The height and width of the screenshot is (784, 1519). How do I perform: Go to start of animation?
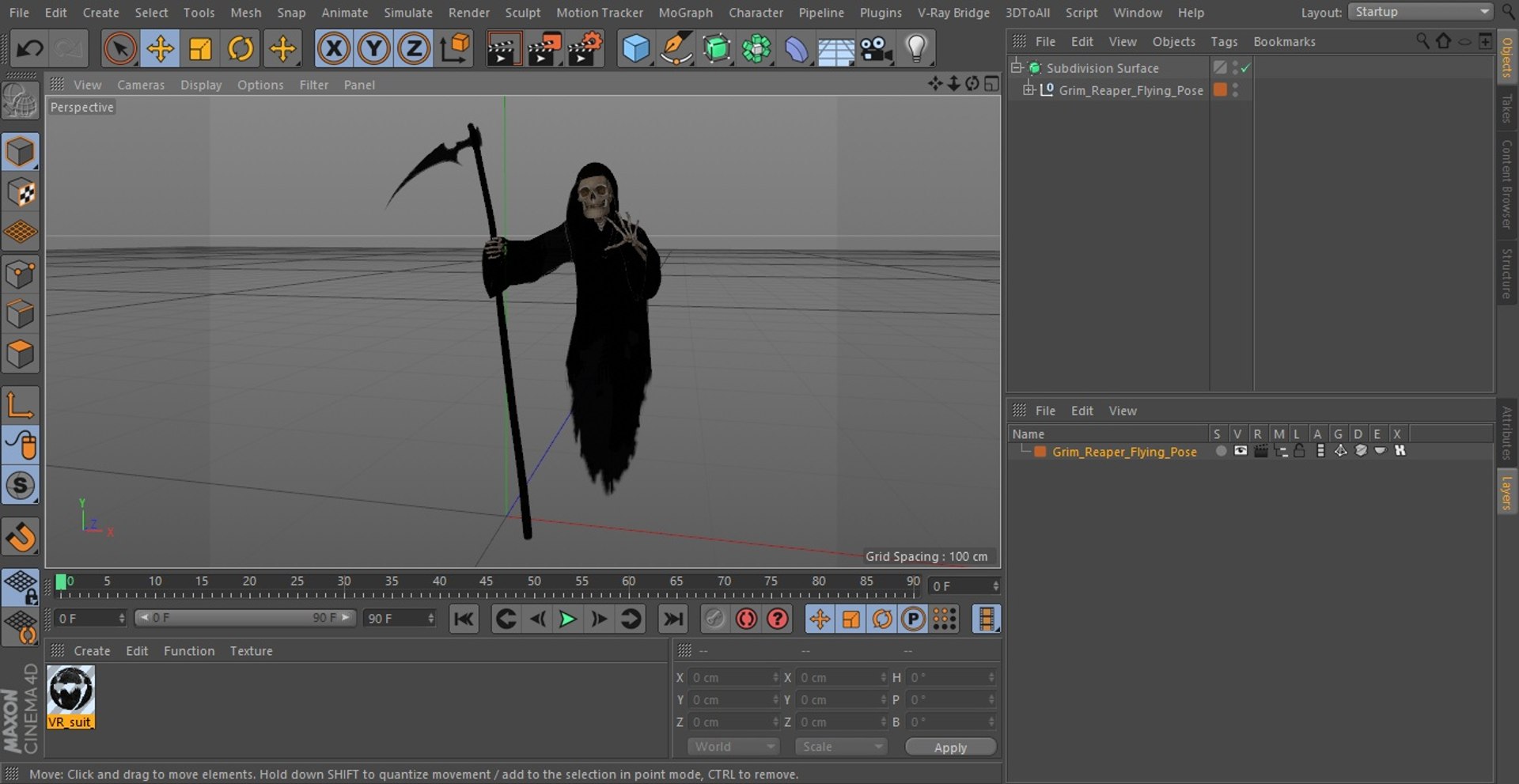(464, 619)
